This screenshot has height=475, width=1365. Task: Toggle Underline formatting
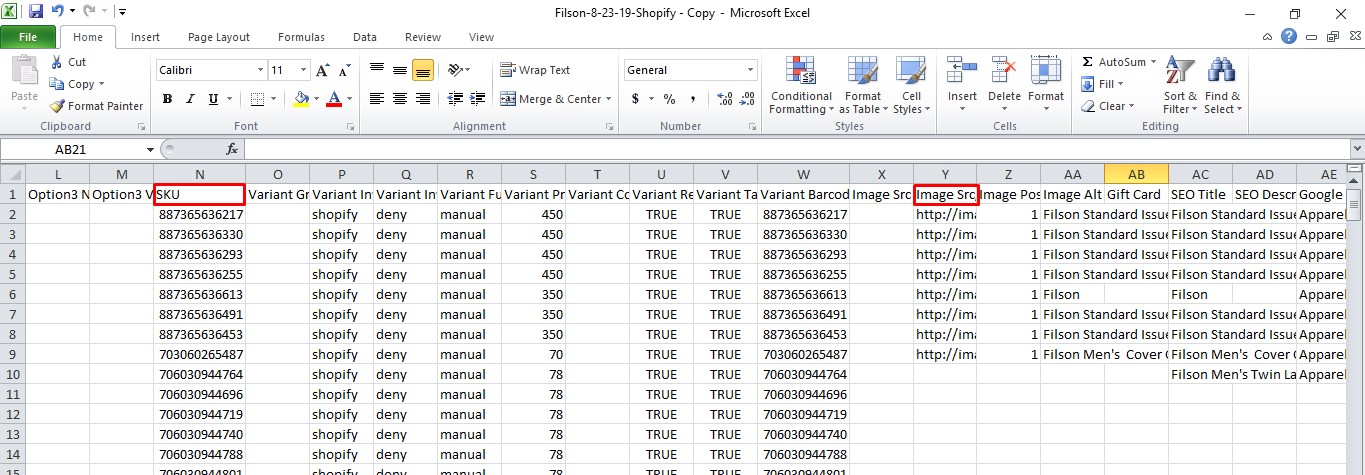coord(213,99)
